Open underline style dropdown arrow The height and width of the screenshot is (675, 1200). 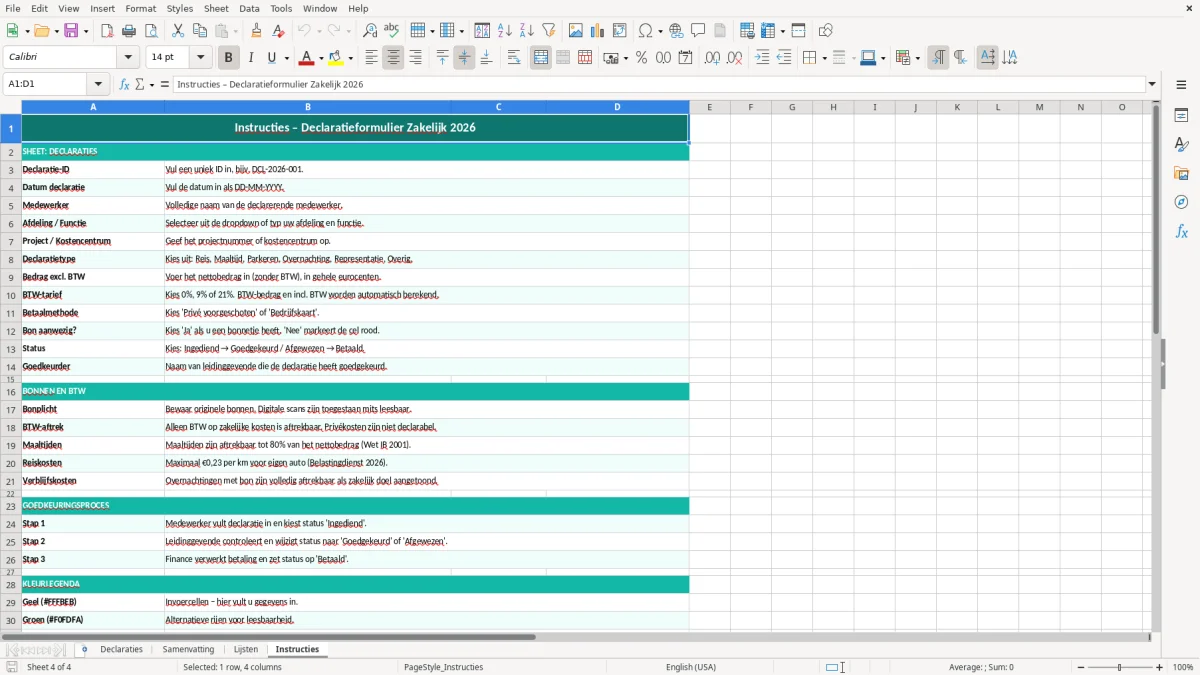tap(285, 58)
